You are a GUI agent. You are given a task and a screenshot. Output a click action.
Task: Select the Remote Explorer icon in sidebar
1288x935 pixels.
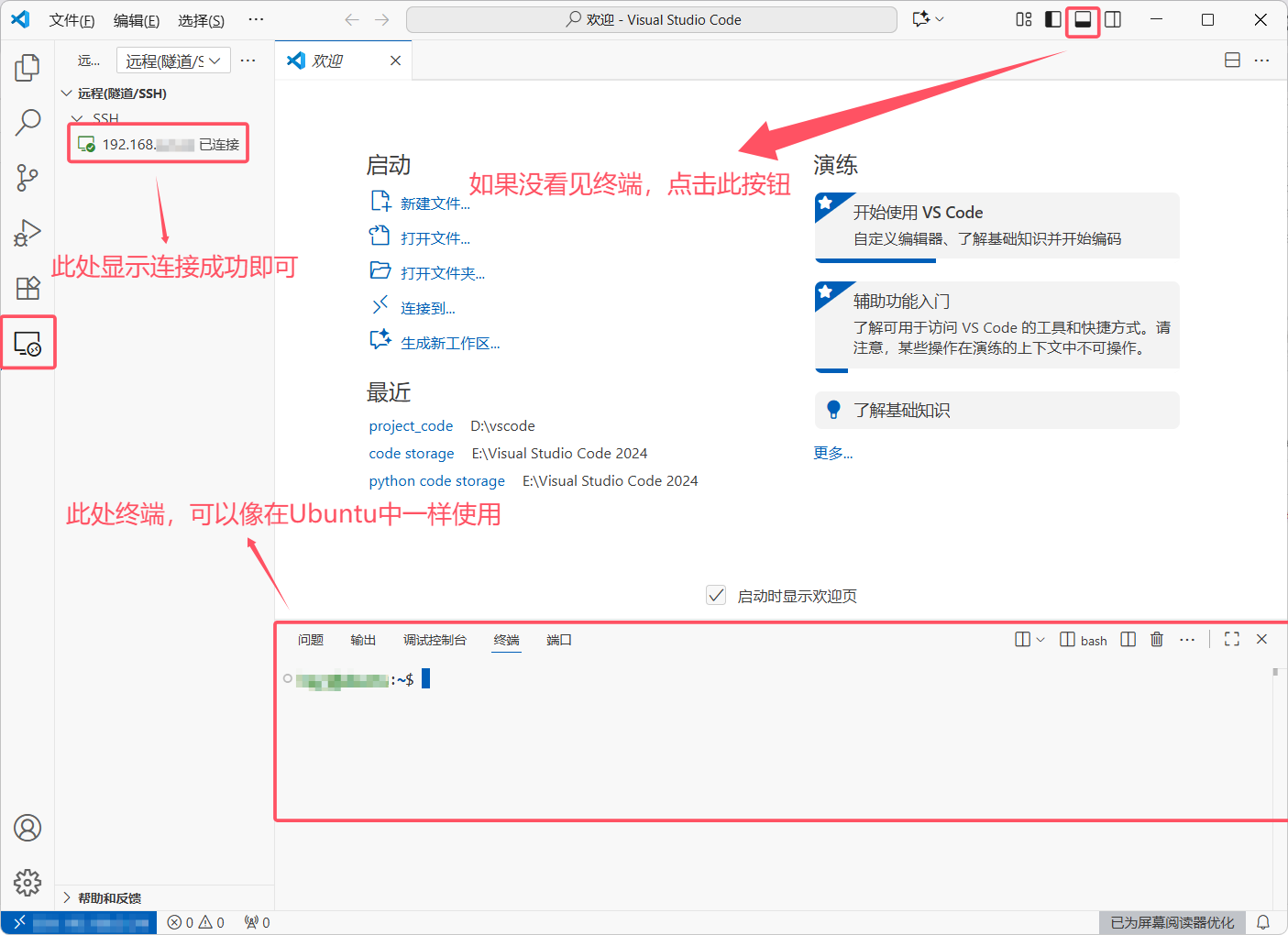tap(28, 342)
